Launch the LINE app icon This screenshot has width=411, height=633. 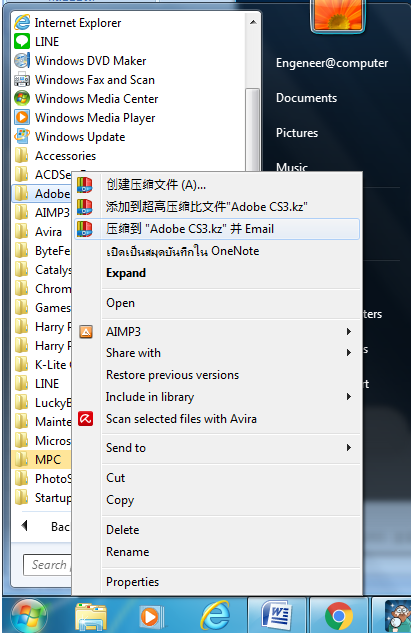click(x=22, y=42)
